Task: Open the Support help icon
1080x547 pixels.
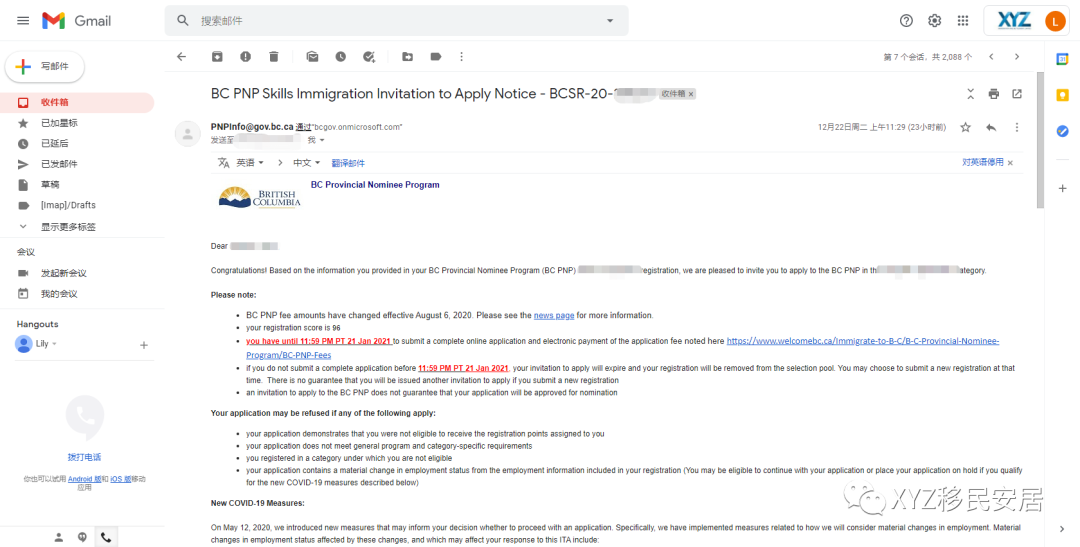Action: 906,21
